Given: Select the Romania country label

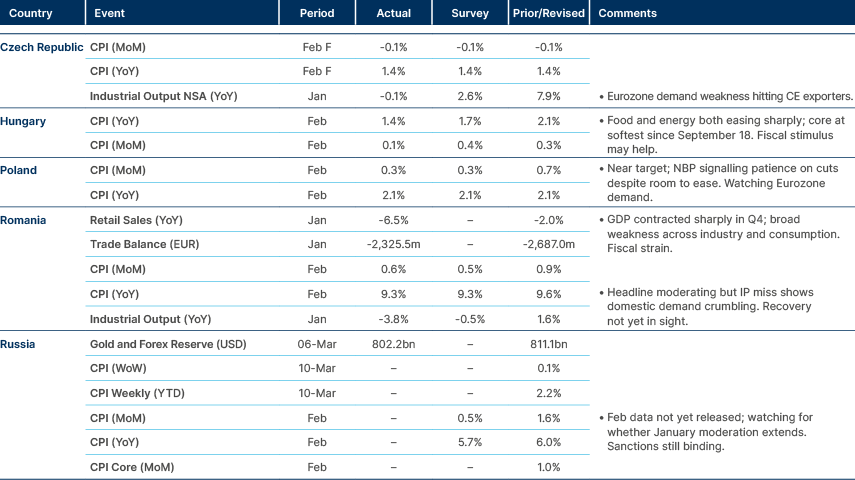Looking at the screenshot, I should tap(23, 220).
